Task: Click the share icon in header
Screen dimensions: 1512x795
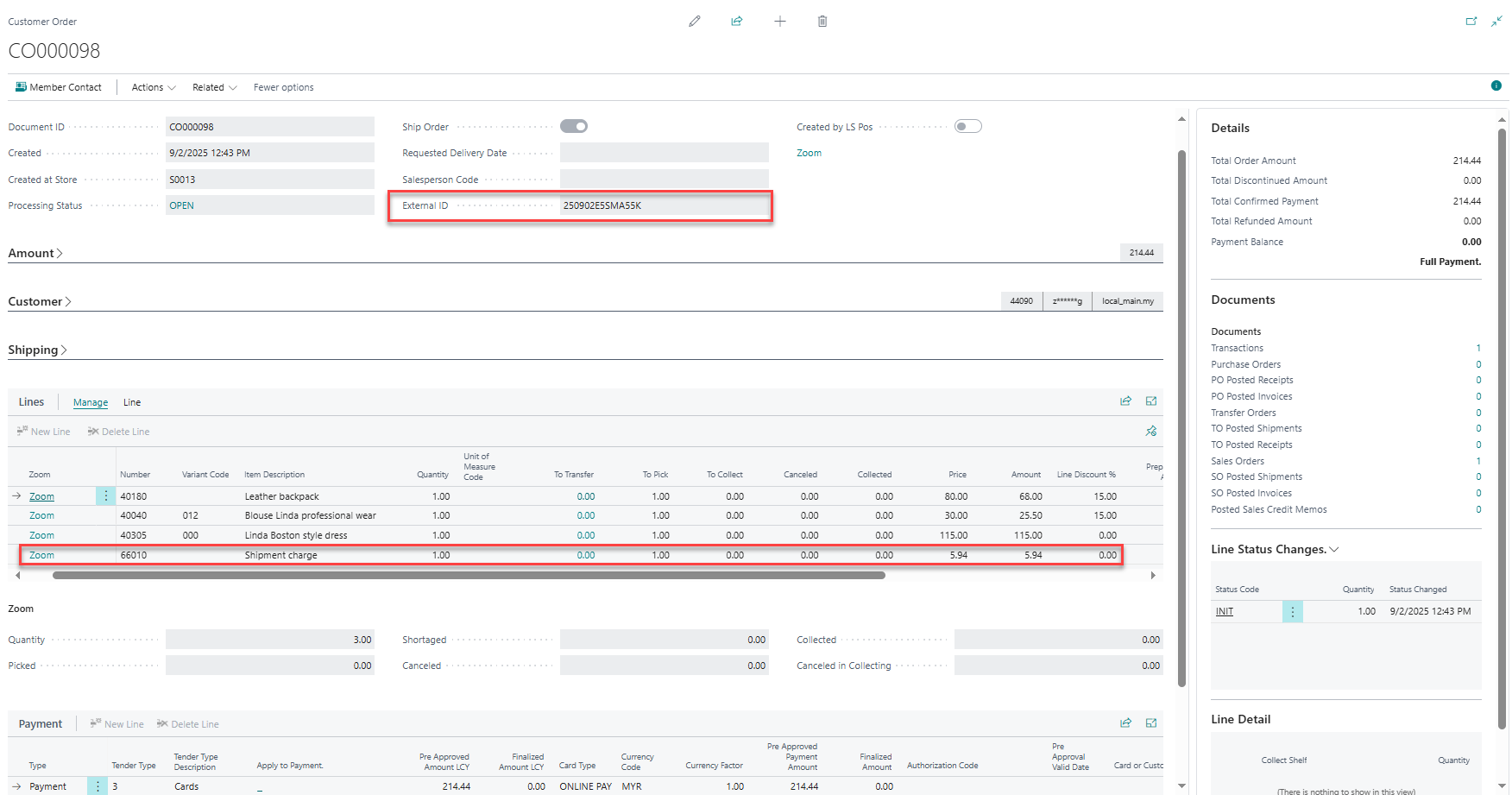Action: pyautogui.click(x=737, y=22)
